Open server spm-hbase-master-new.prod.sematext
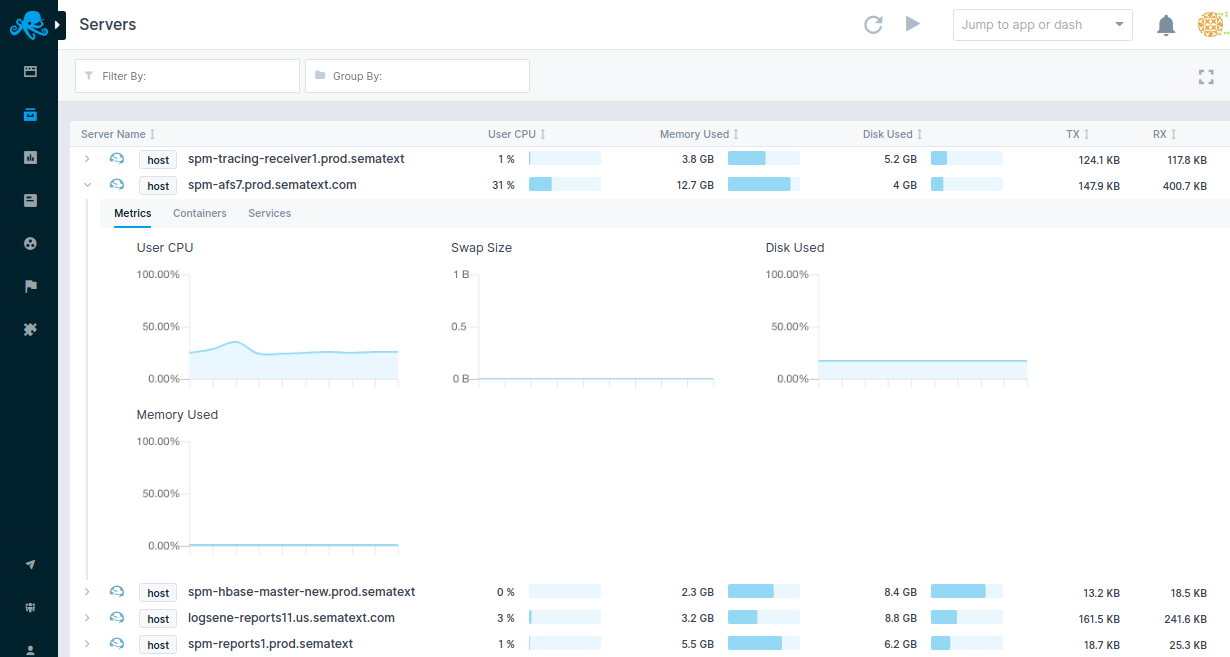This screenshot has height=657, width=1230. click(301, 592)
